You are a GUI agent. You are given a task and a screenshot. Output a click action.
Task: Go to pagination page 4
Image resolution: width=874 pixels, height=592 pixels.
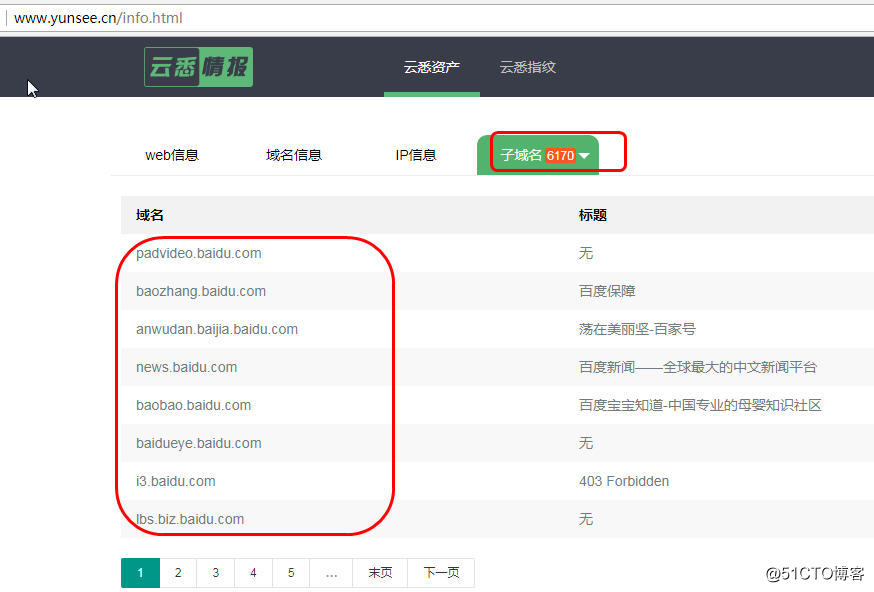point(253,572)
